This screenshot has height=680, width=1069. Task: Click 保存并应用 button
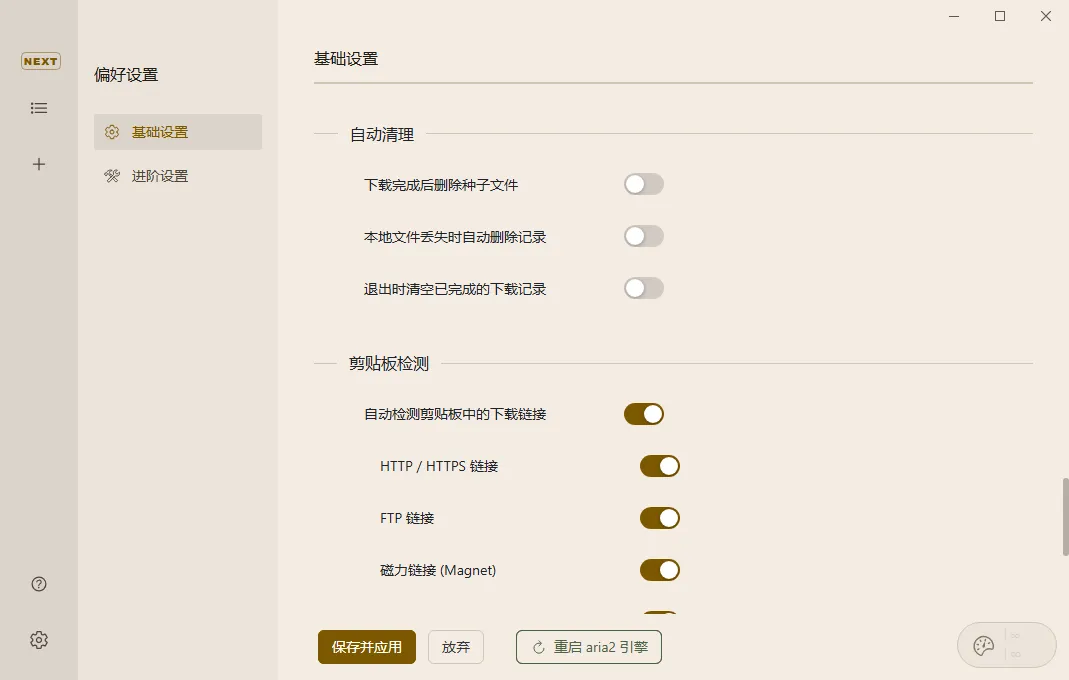click(x=367, y=647)
